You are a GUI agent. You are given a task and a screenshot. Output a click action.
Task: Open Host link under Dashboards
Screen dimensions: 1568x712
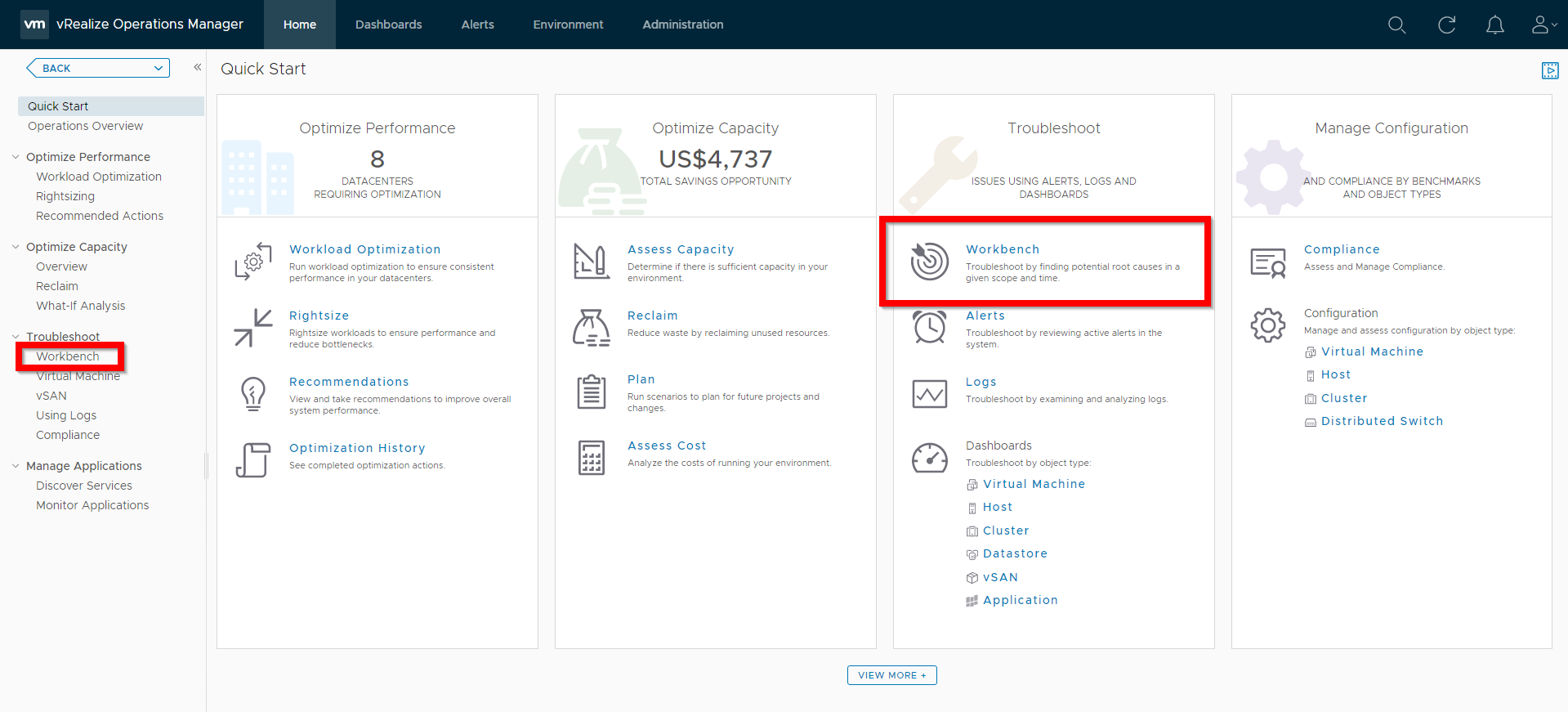pos(998,507)
